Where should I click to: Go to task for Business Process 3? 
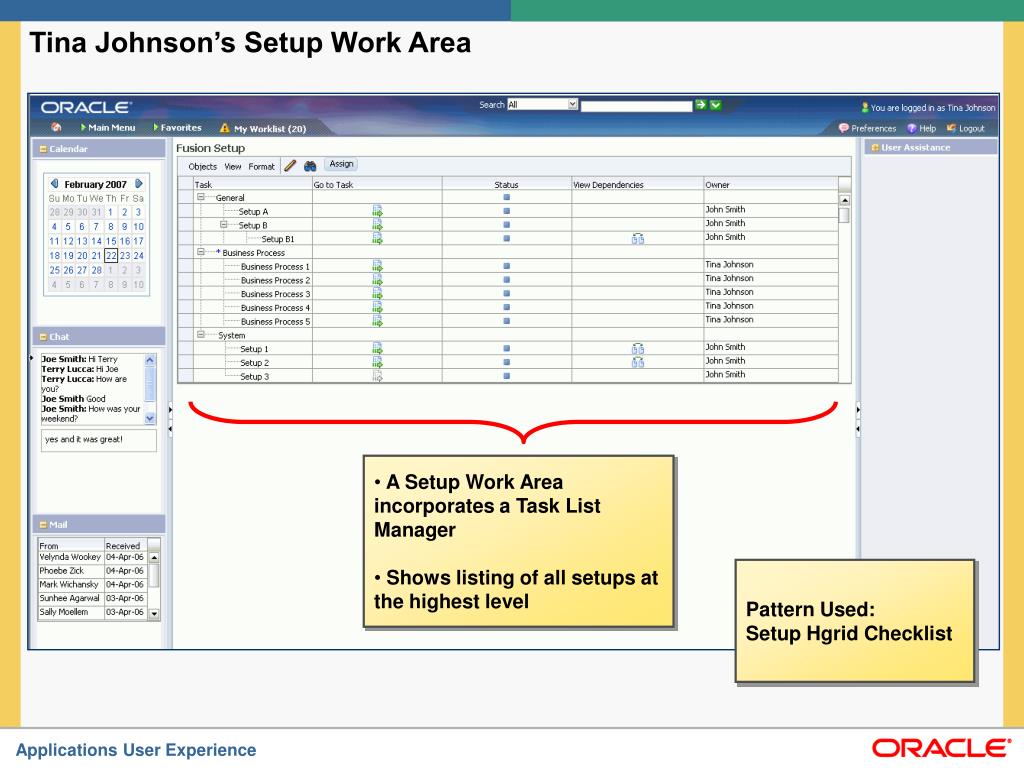point(377,293)
